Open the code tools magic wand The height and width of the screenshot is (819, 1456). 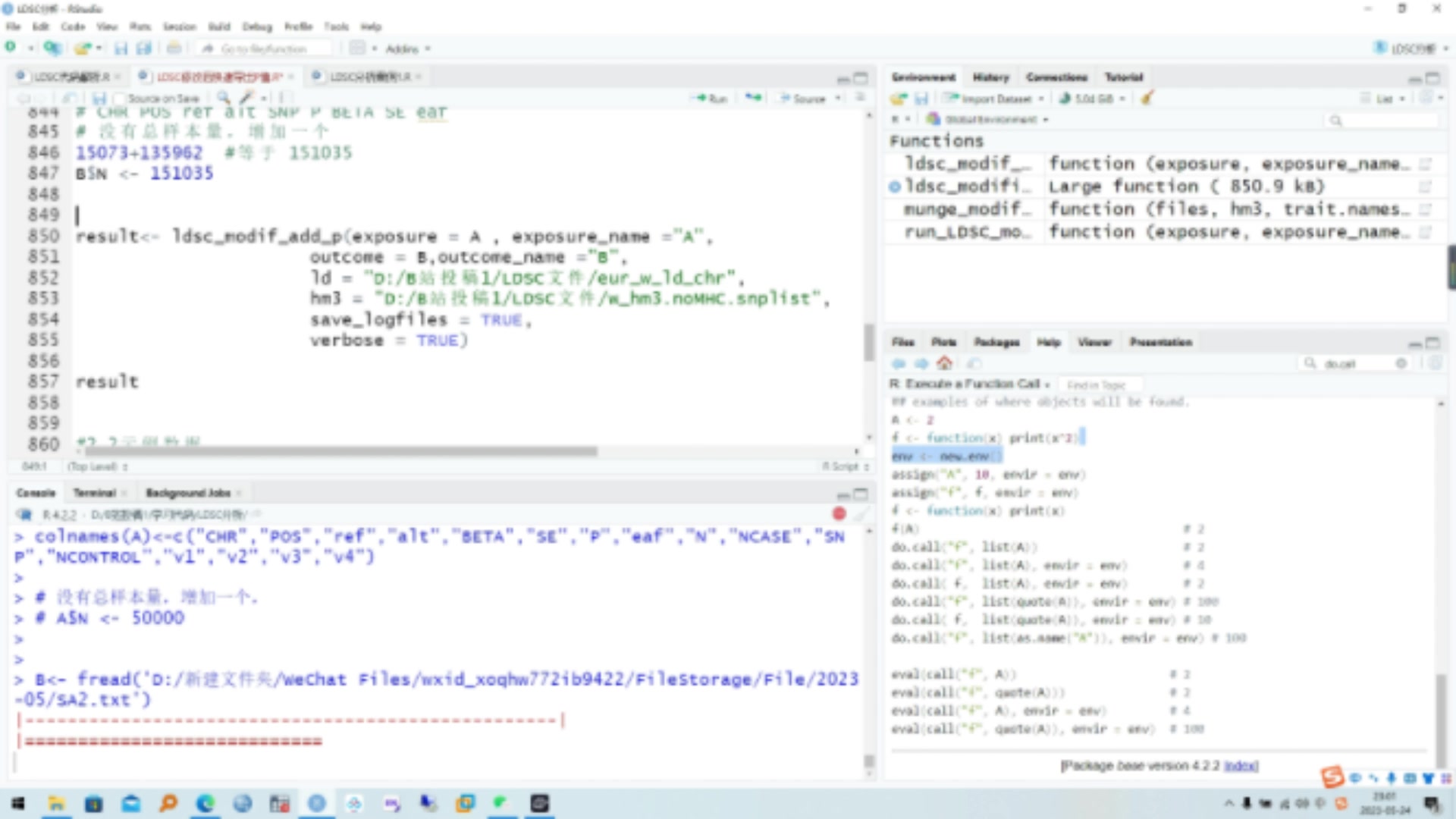tap(246, 98)
